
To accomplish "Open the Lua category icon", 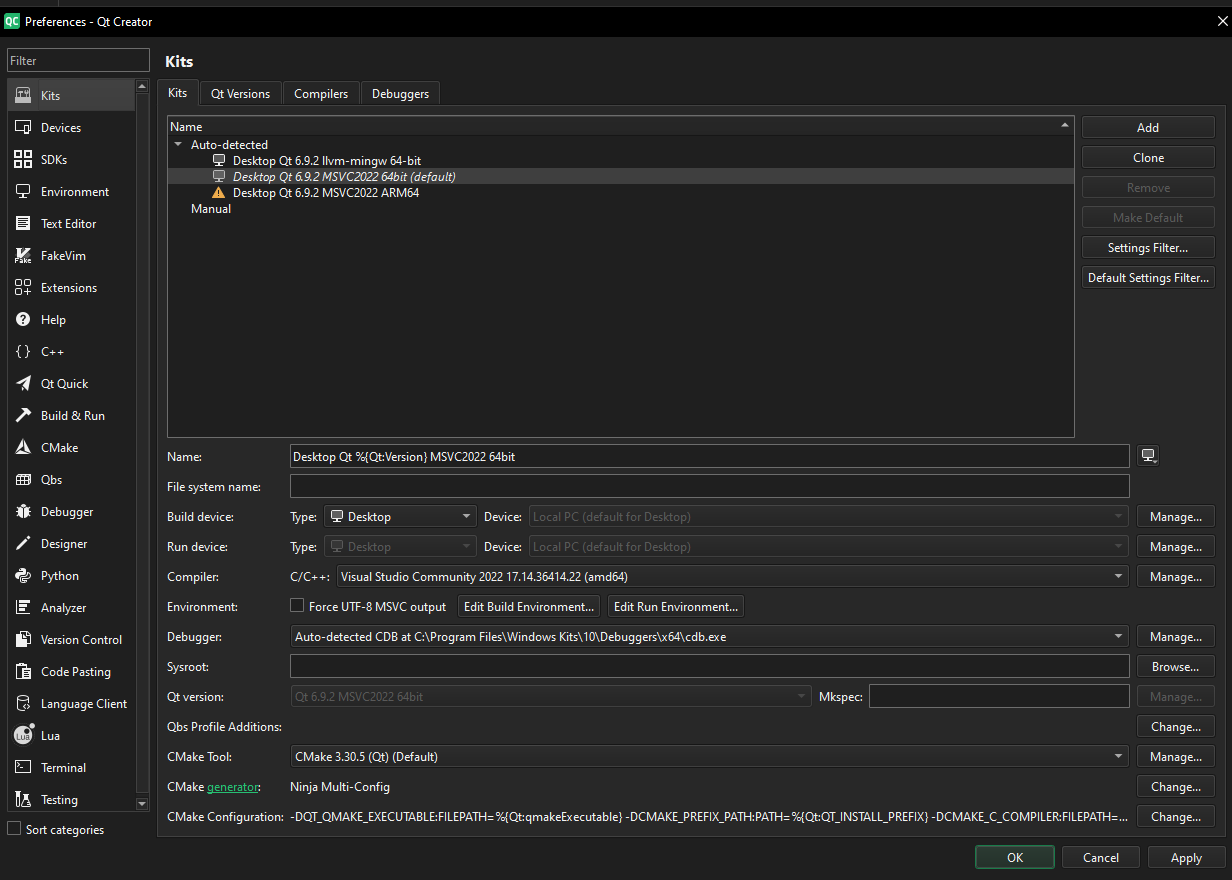I will [x=23, y=735].
